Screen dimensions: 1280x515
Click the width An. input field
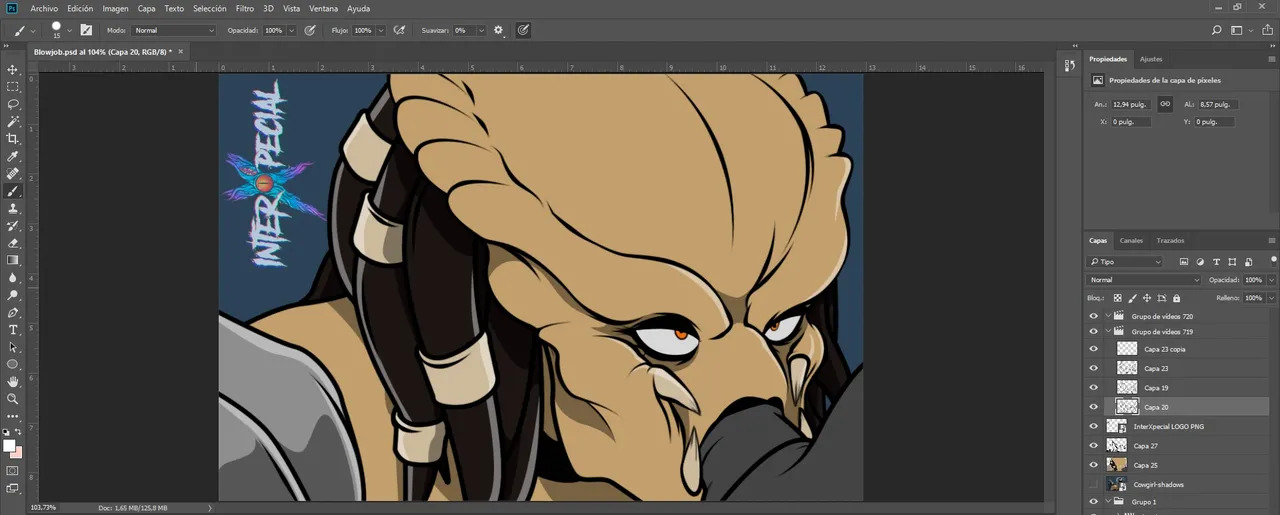point(1131,104)
